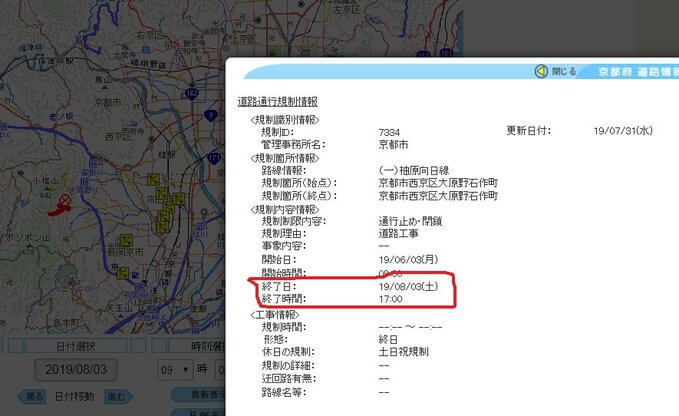Image resolution: width=679 pixels, height=416 pixels.
Task: Click the route 162 shield on the map
Action: 191,93
